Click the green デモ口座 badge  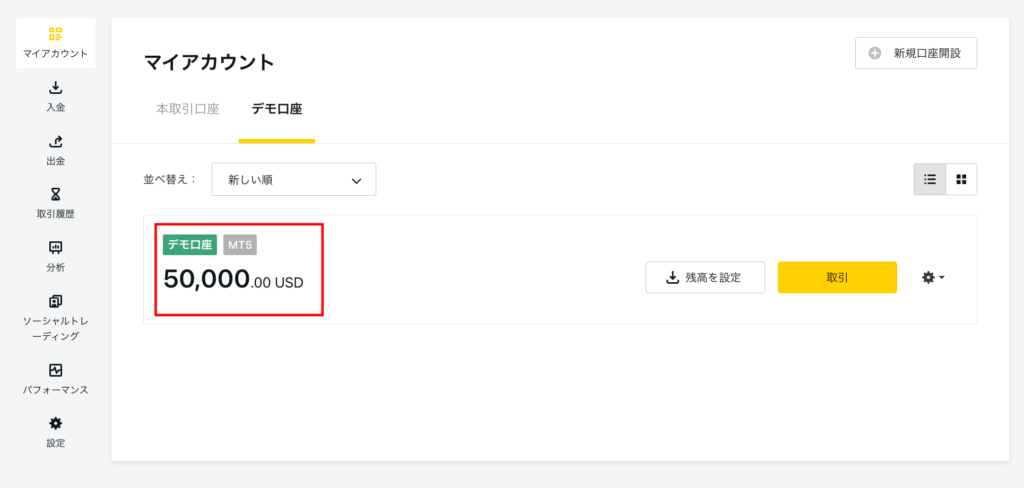coord(190,245)
